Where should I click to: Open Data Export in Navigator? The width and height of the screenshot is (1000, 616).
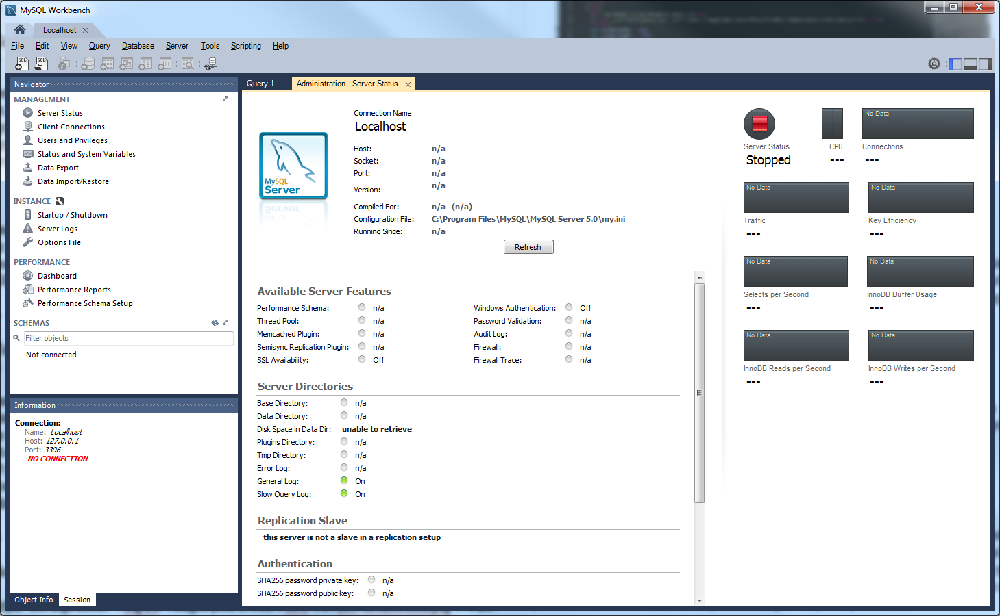coord(58,168)
